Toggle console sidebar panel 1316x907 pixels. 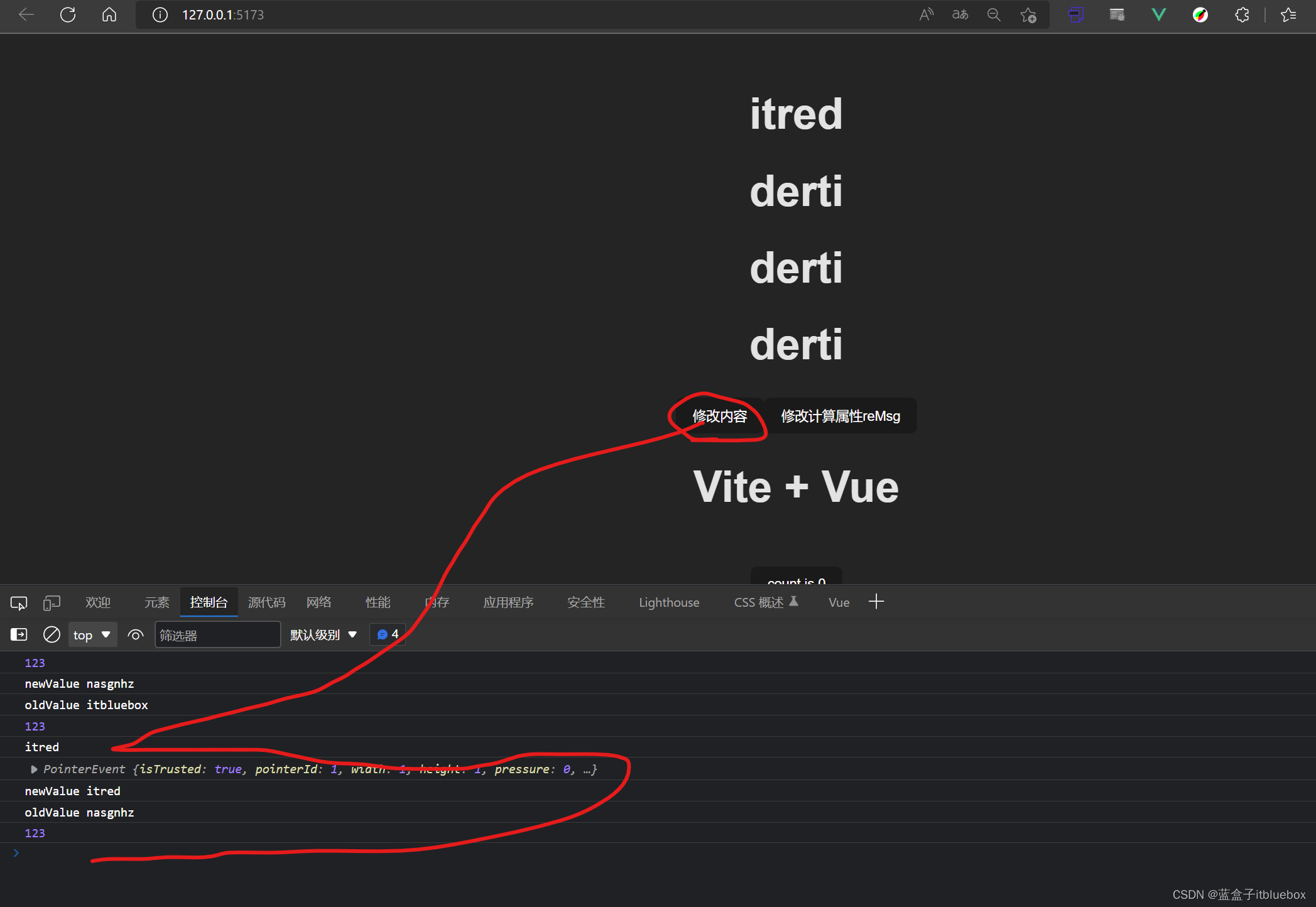(19, 634)
